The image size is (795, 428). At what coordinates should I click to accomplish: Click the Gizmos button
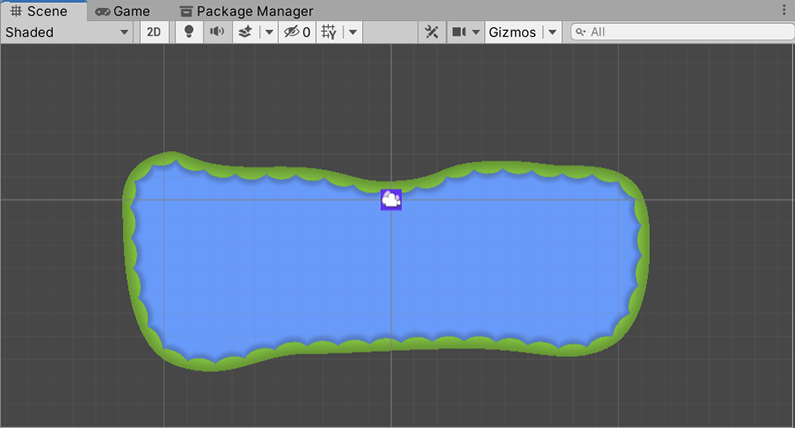[x=512, y=32]
